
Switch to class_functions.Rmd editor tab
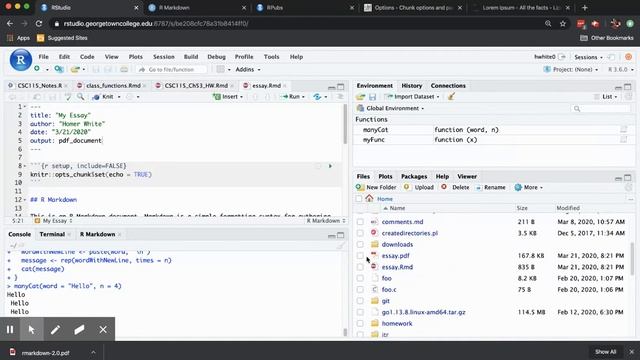click(113, 86)
